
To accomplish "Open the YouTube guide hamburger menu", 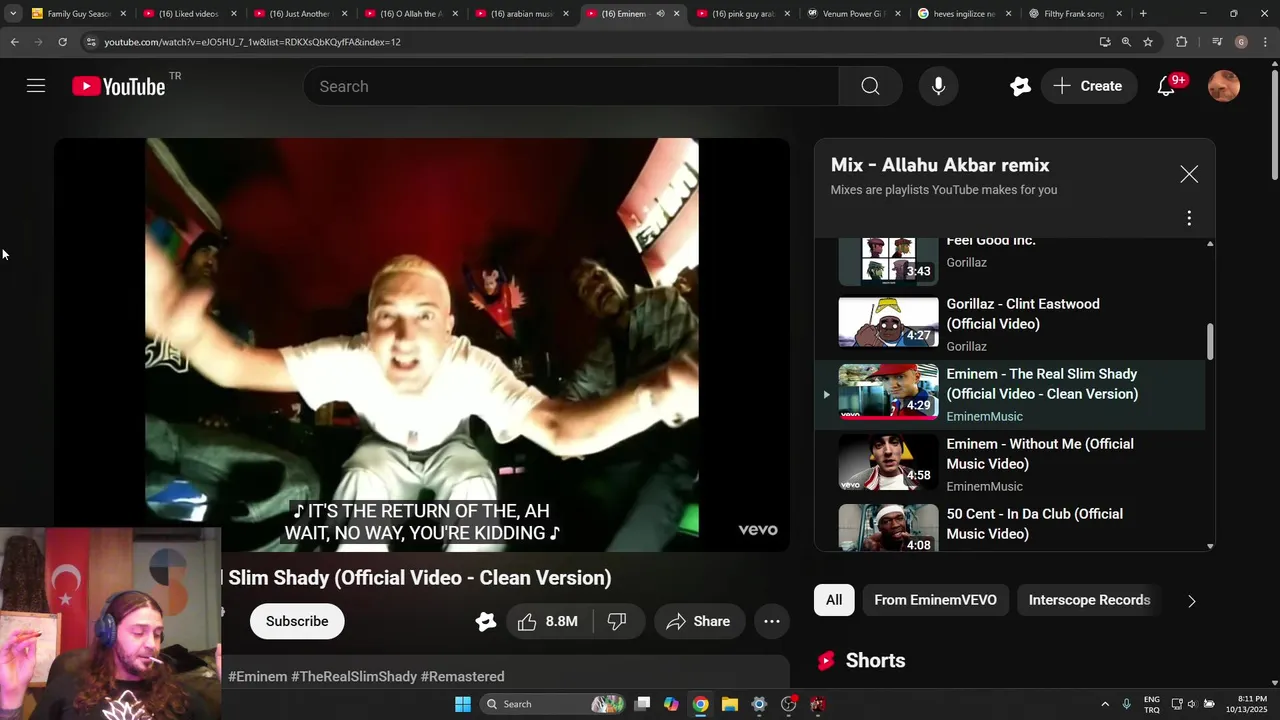I will pyautogui.click(x=36, y=86).
